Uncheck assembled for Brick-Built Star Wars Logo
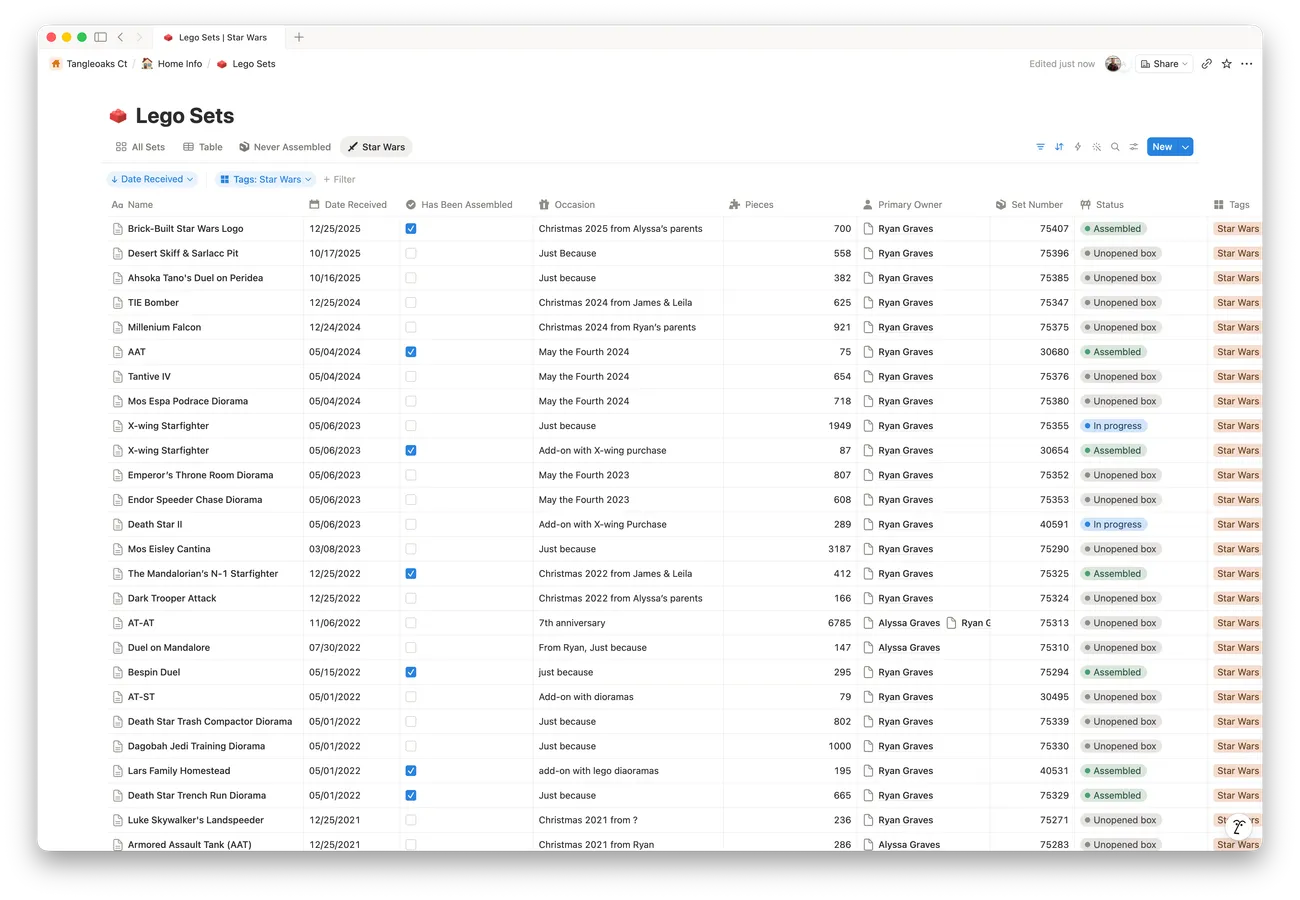1300x900 pixels. 411,229
